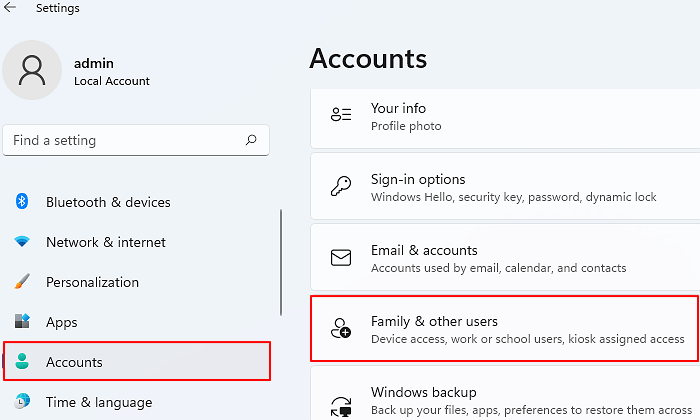Click the Apps grid icon
This screenshot has width=700, height=420.
coord(22,322)
